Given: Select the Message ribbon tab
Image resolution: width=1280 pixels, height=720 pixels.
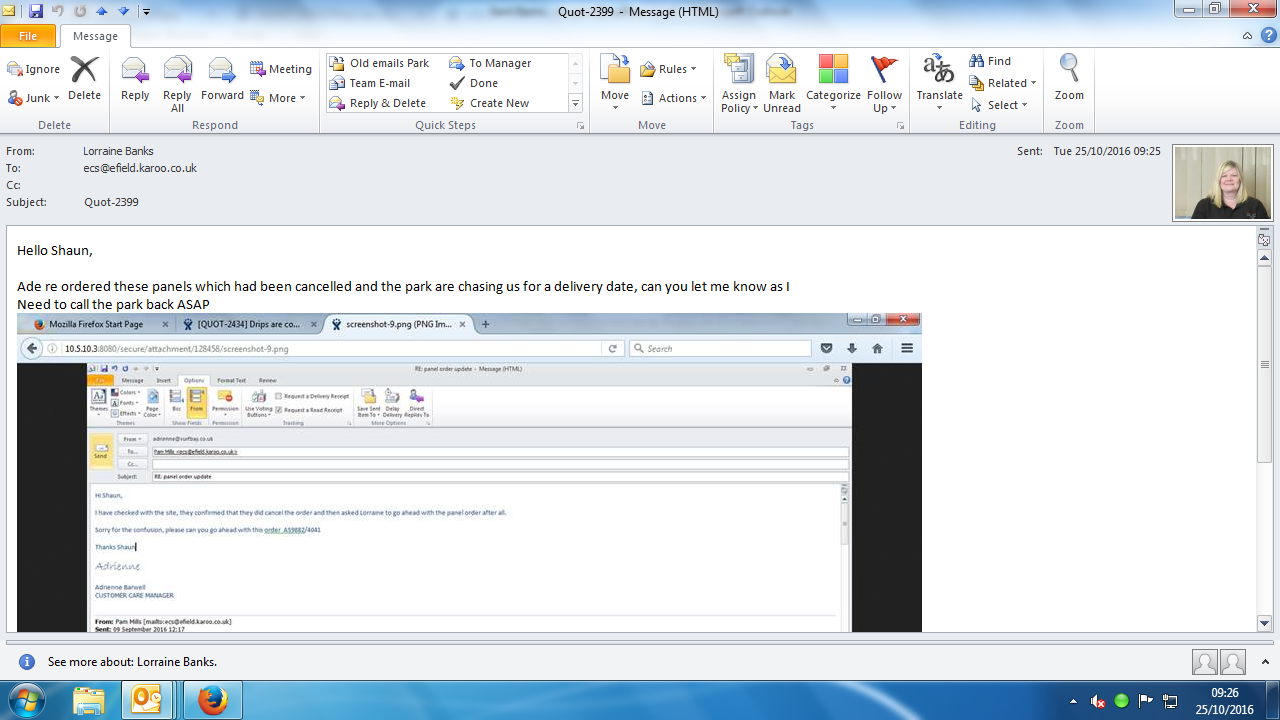Looking at the screenshot, I should [95, 36].
